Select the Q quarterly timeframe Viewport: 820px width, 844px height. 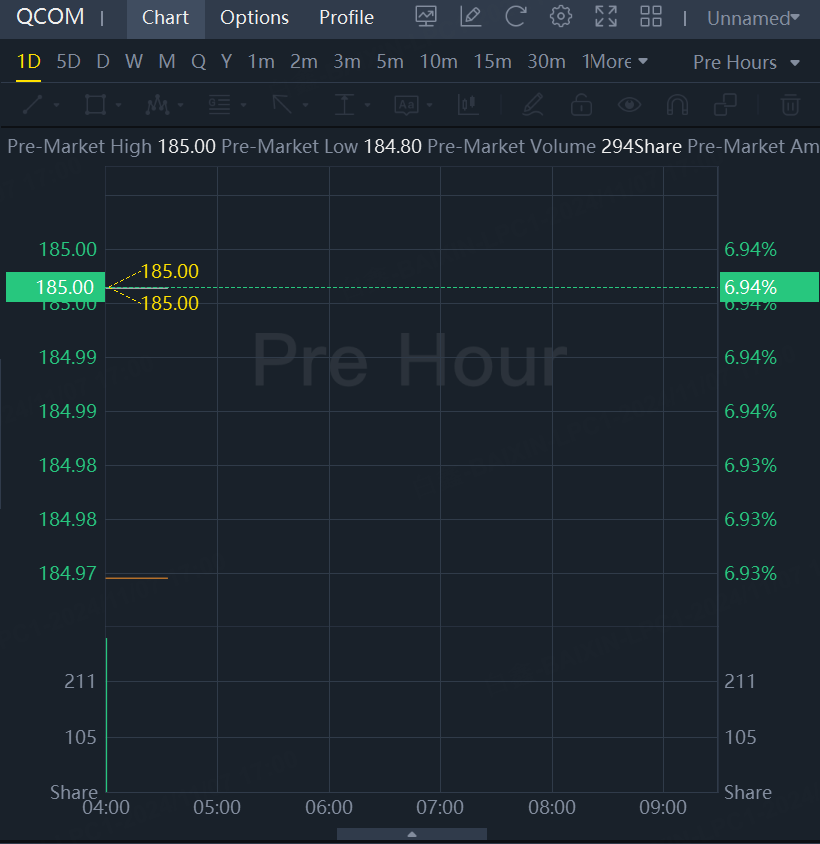[x=198, y=61]
